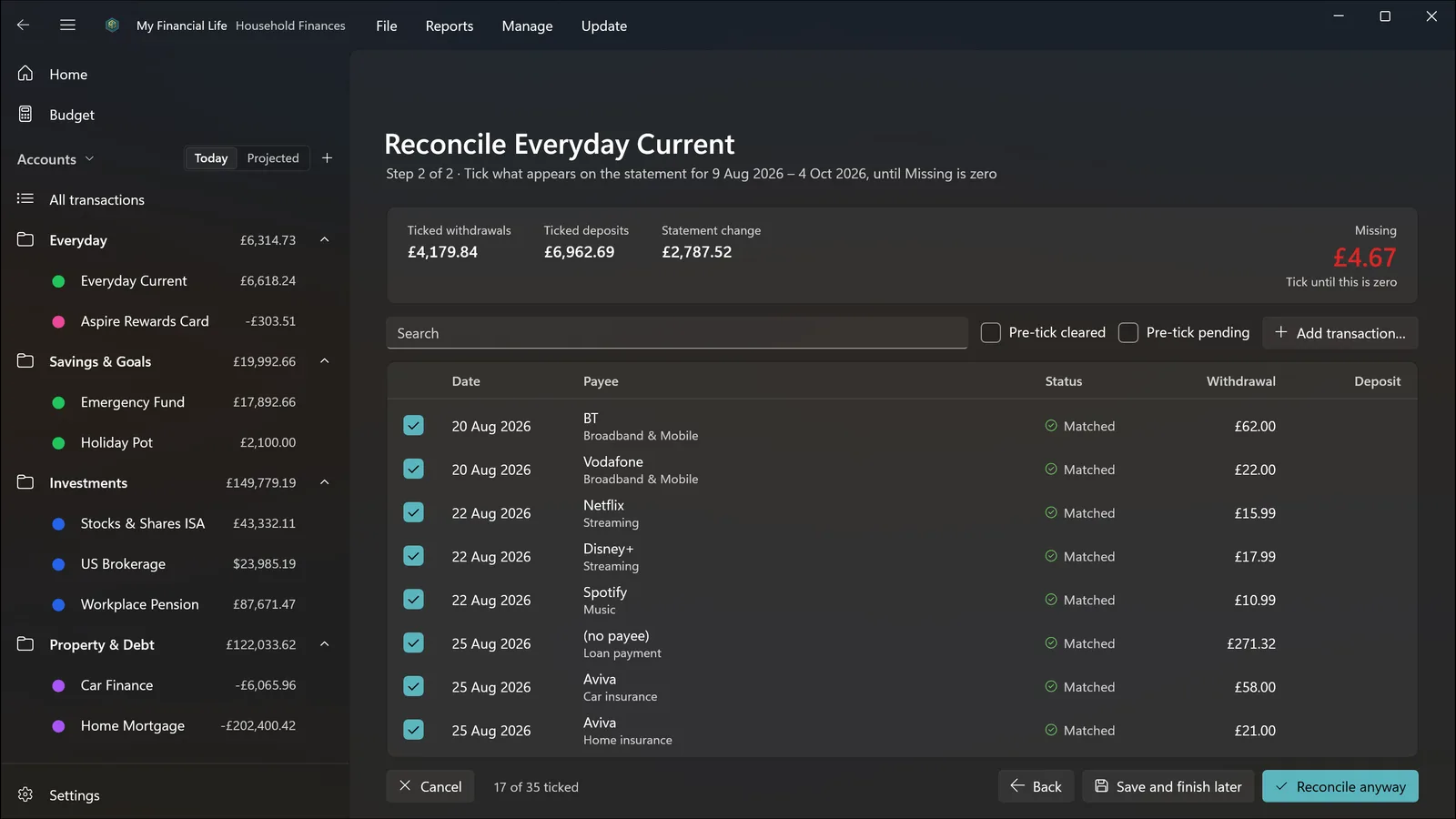Untick the BT transaction checkbox
The height and width of the screenshot is (819, 1456).
point(413,426)
